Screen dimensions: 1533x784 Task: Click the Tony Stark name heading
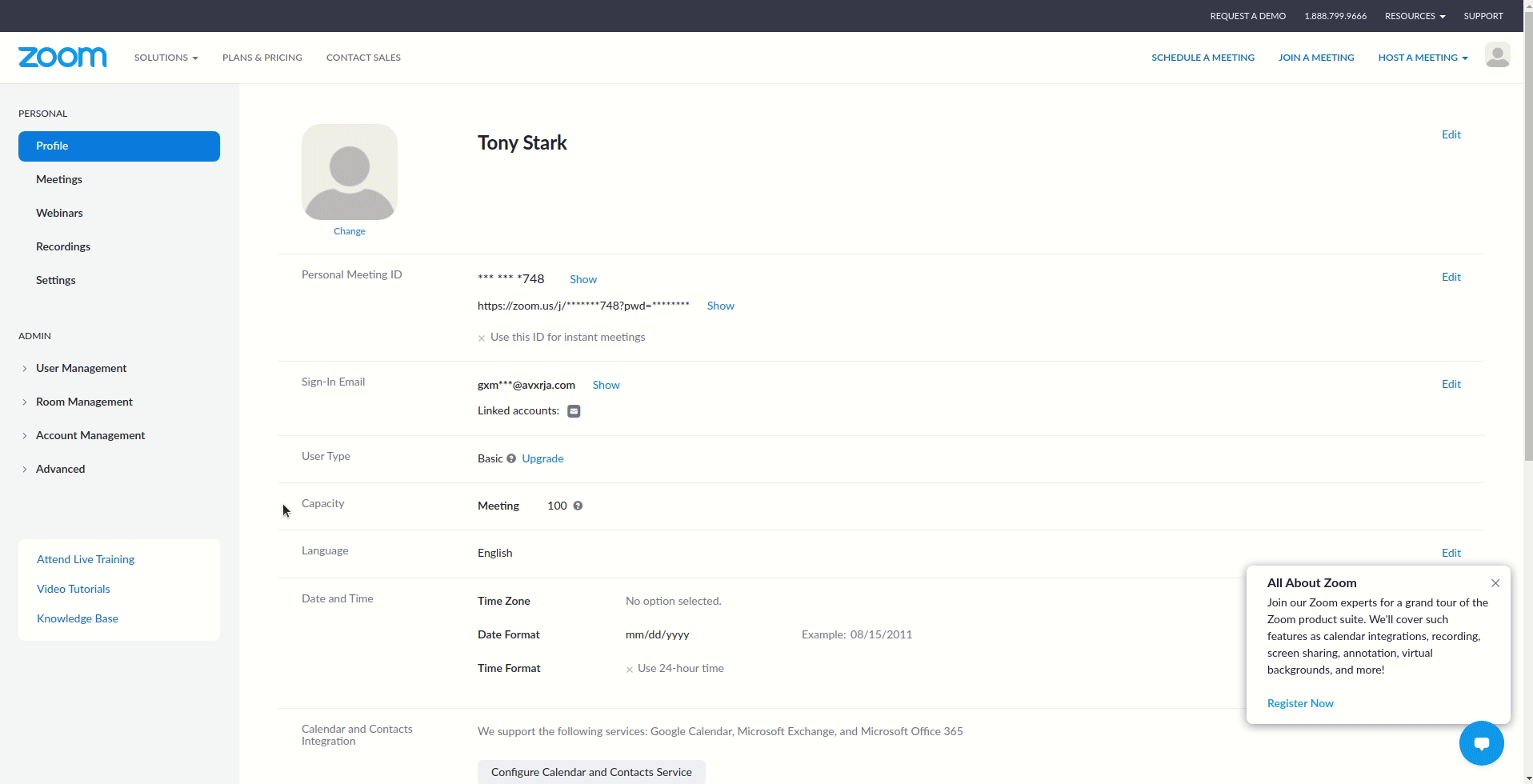click(x=522, y=143)
